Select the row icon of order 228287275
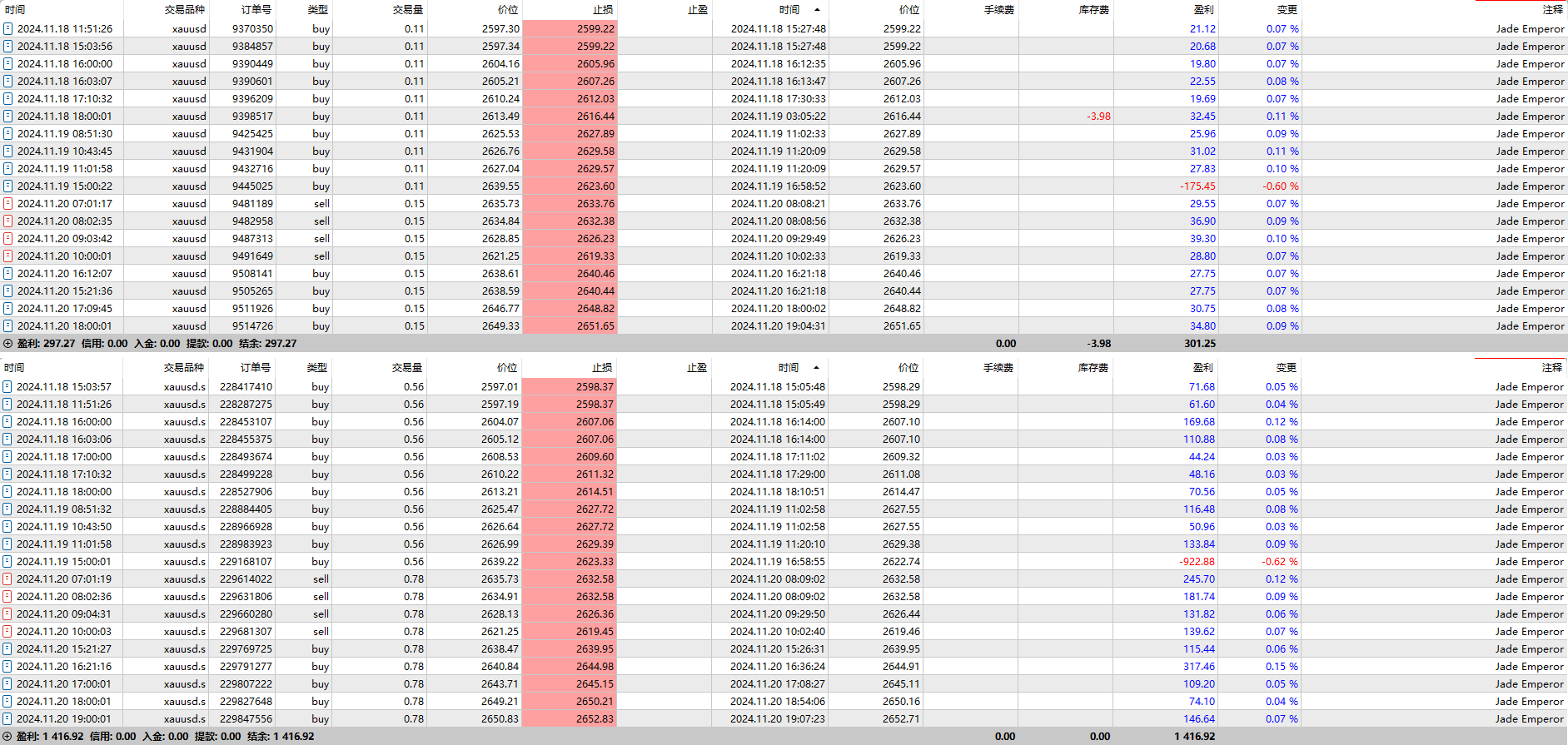Viewport: 1568px width, 750px height. [x=7, y=405]
